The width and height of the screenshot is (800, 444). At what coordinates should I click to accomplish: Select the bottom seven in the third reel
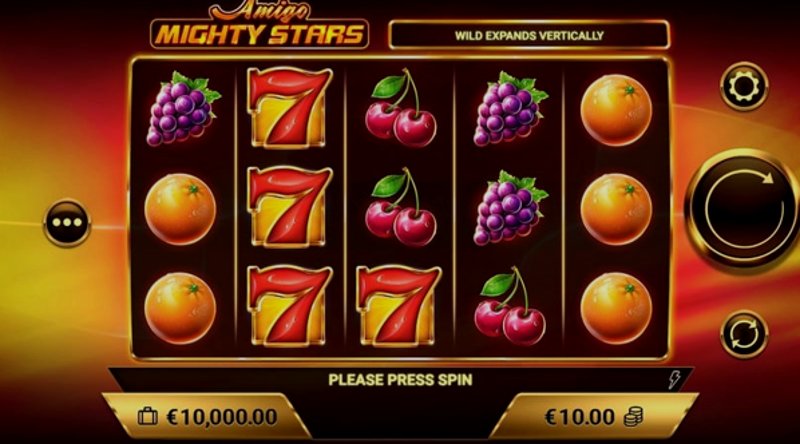[x=398, y=306]
